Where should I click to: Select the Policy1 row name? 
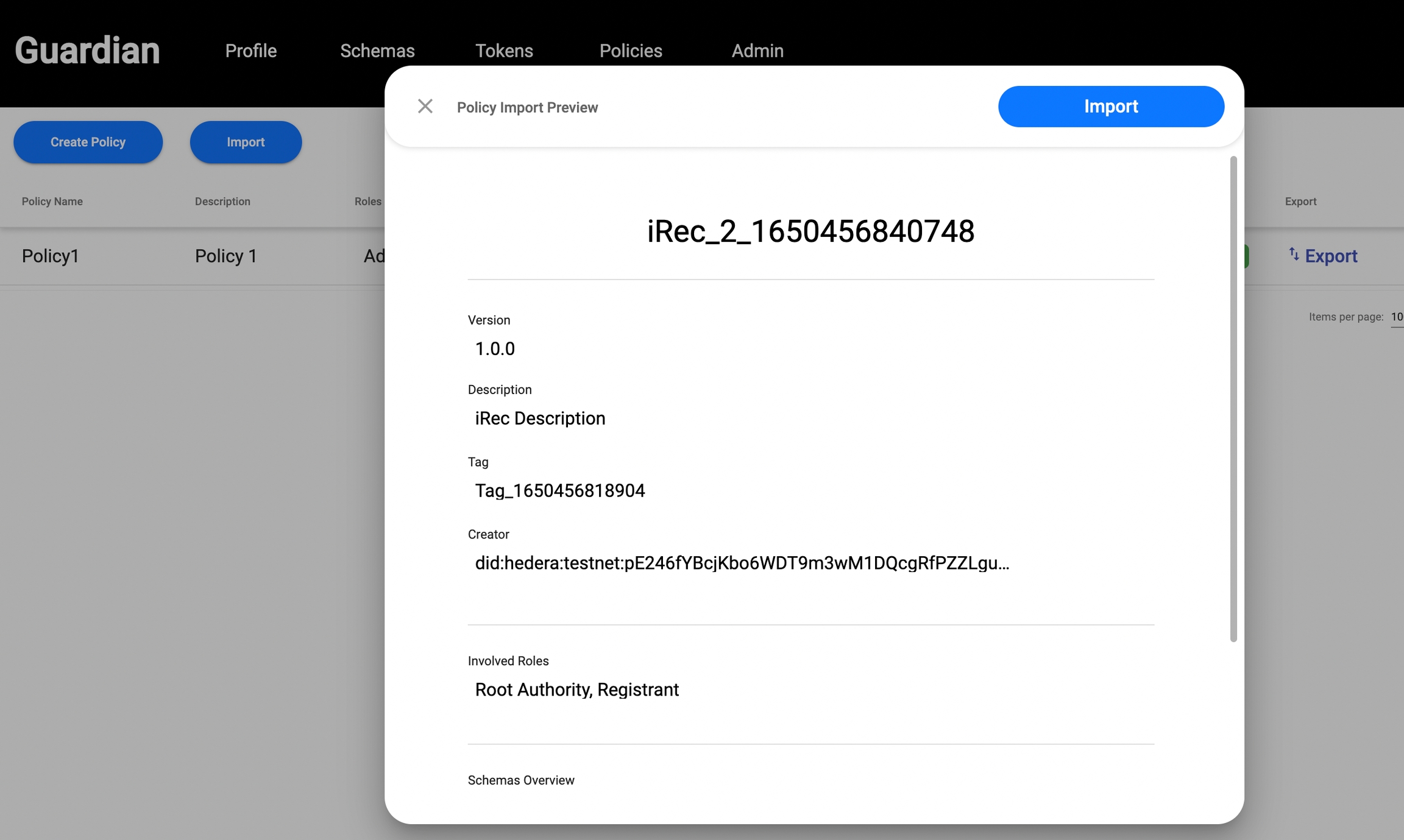tap(51, 256)
